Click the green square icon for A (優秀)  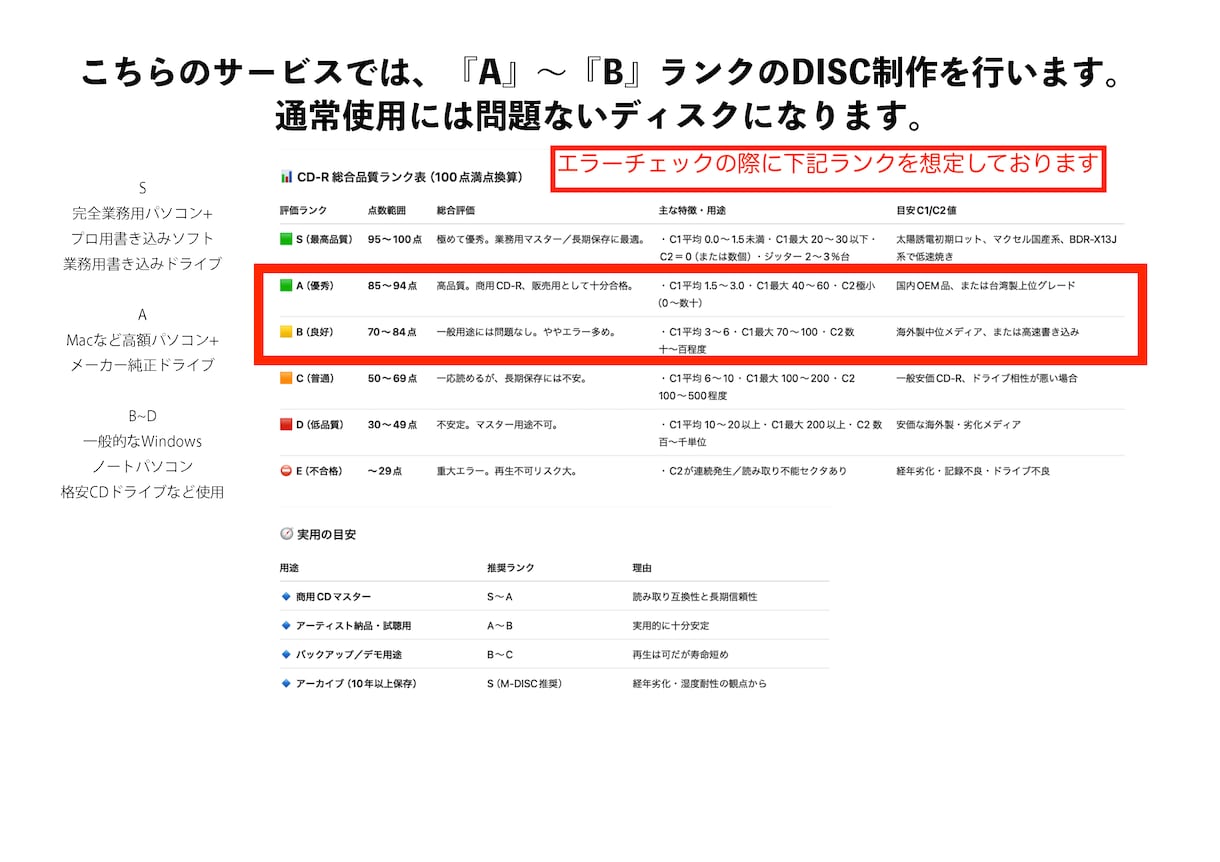pyautogui.click(x=286, y=286)
